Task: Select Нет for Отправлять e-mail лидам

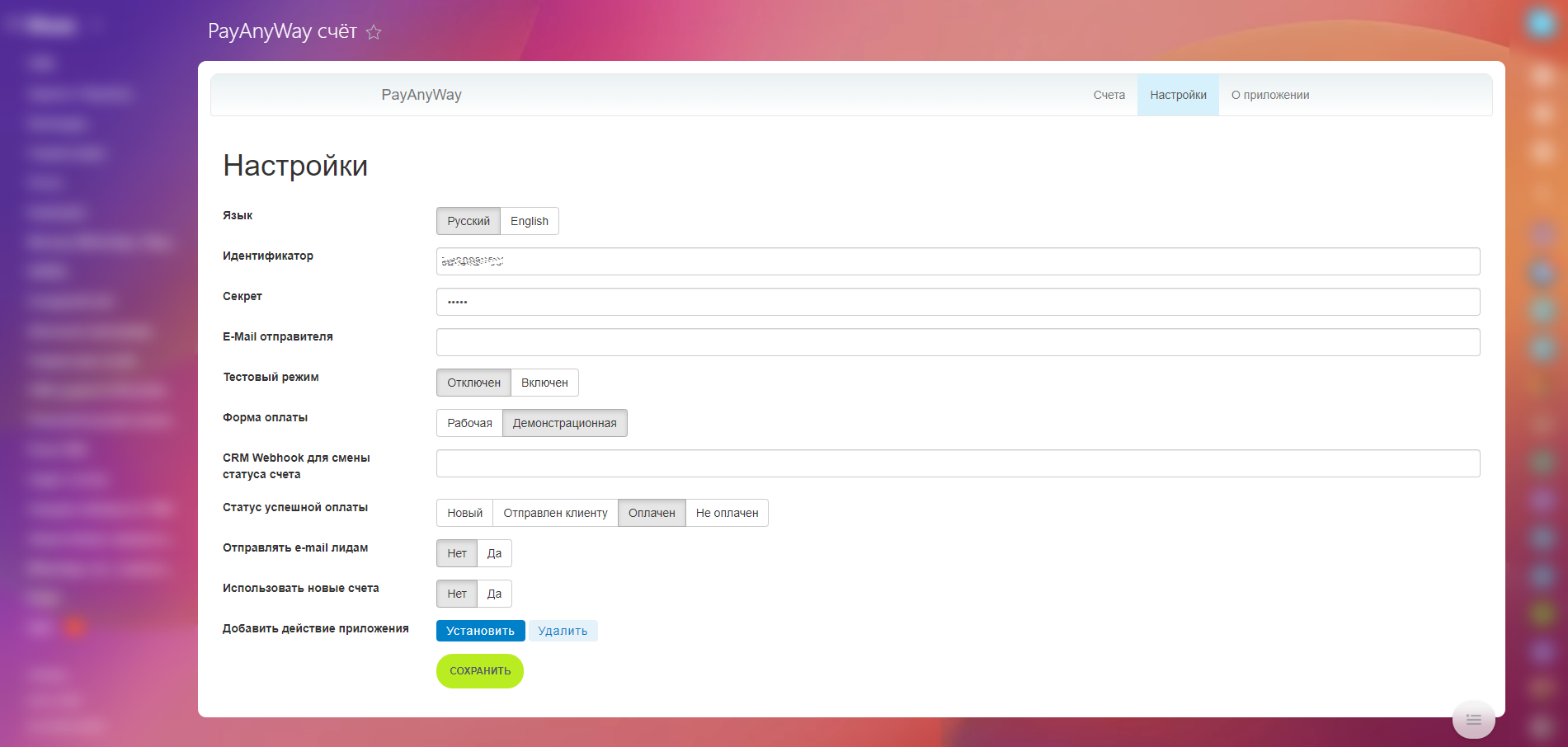Action: tap(457, 553)
